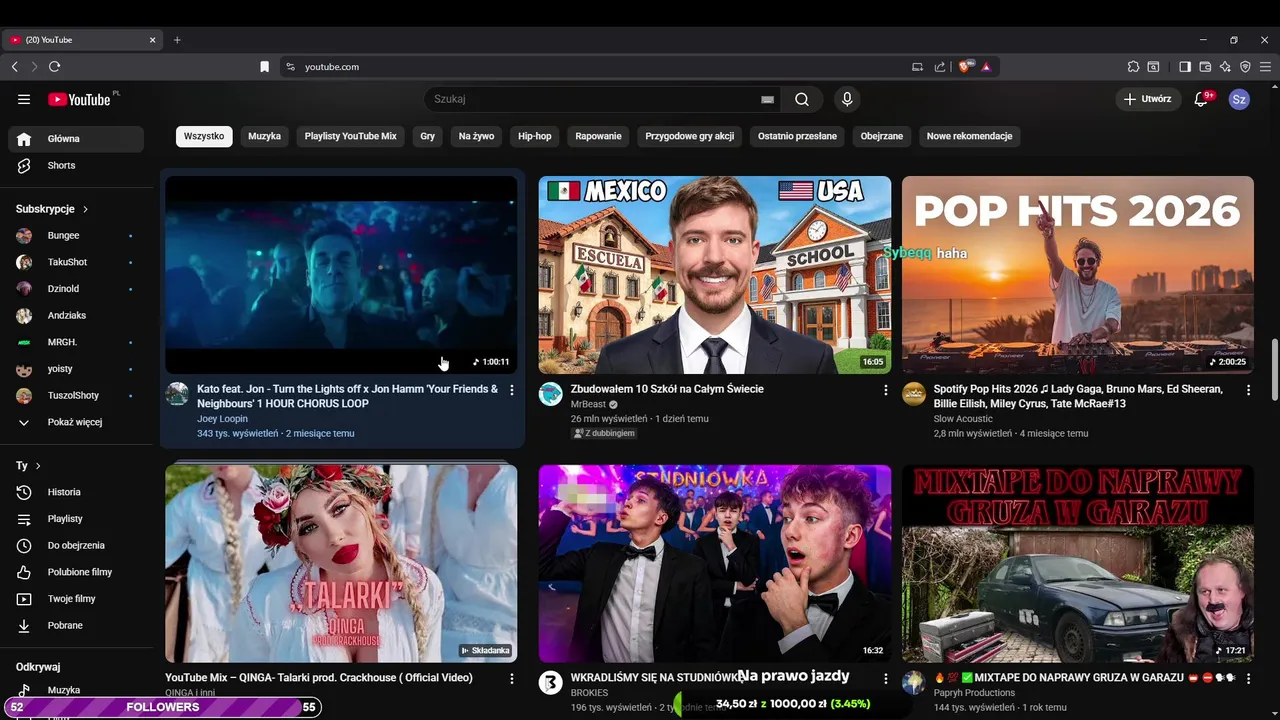Open Polubione filmy in sidebar
The width and height of the screenshot is (1280, 720).
point(76,572)
